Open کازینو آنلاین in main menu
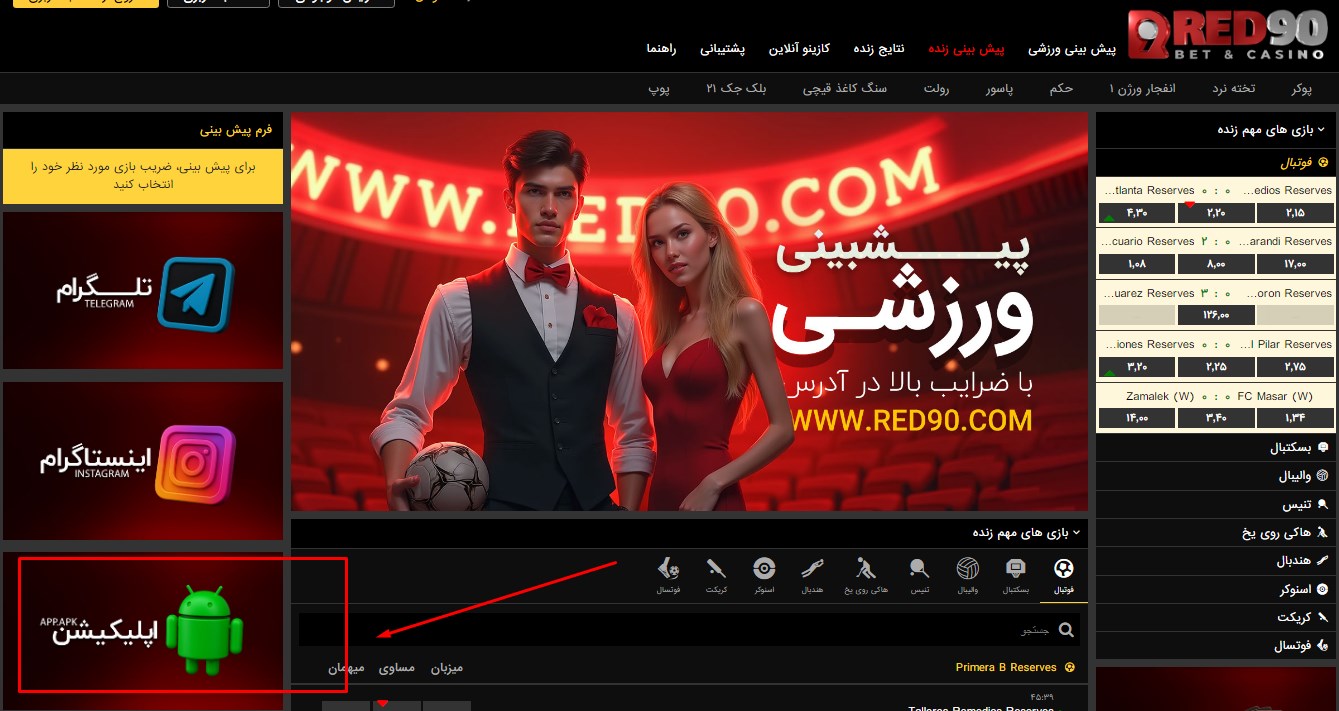 [799, 49]
